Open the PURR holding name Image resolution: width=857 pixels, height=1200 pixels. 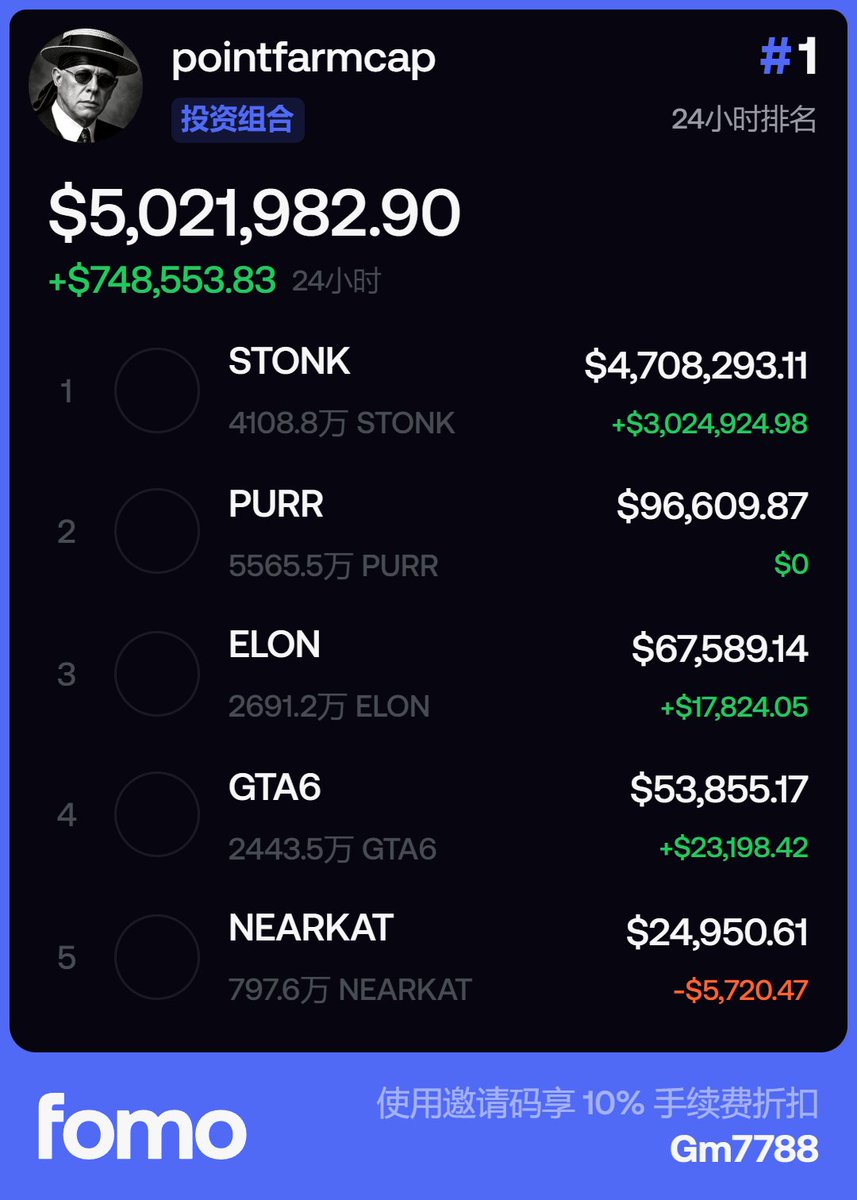[276, 504]
